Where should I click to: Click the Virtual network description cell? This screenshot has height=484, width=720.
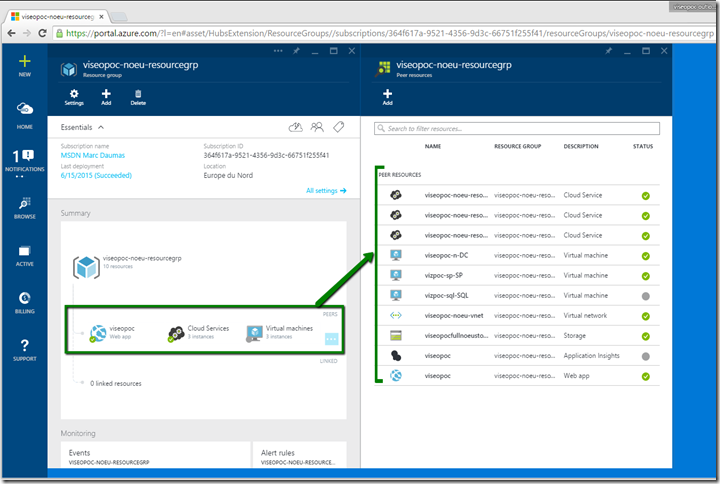click(x=585, y=315)
